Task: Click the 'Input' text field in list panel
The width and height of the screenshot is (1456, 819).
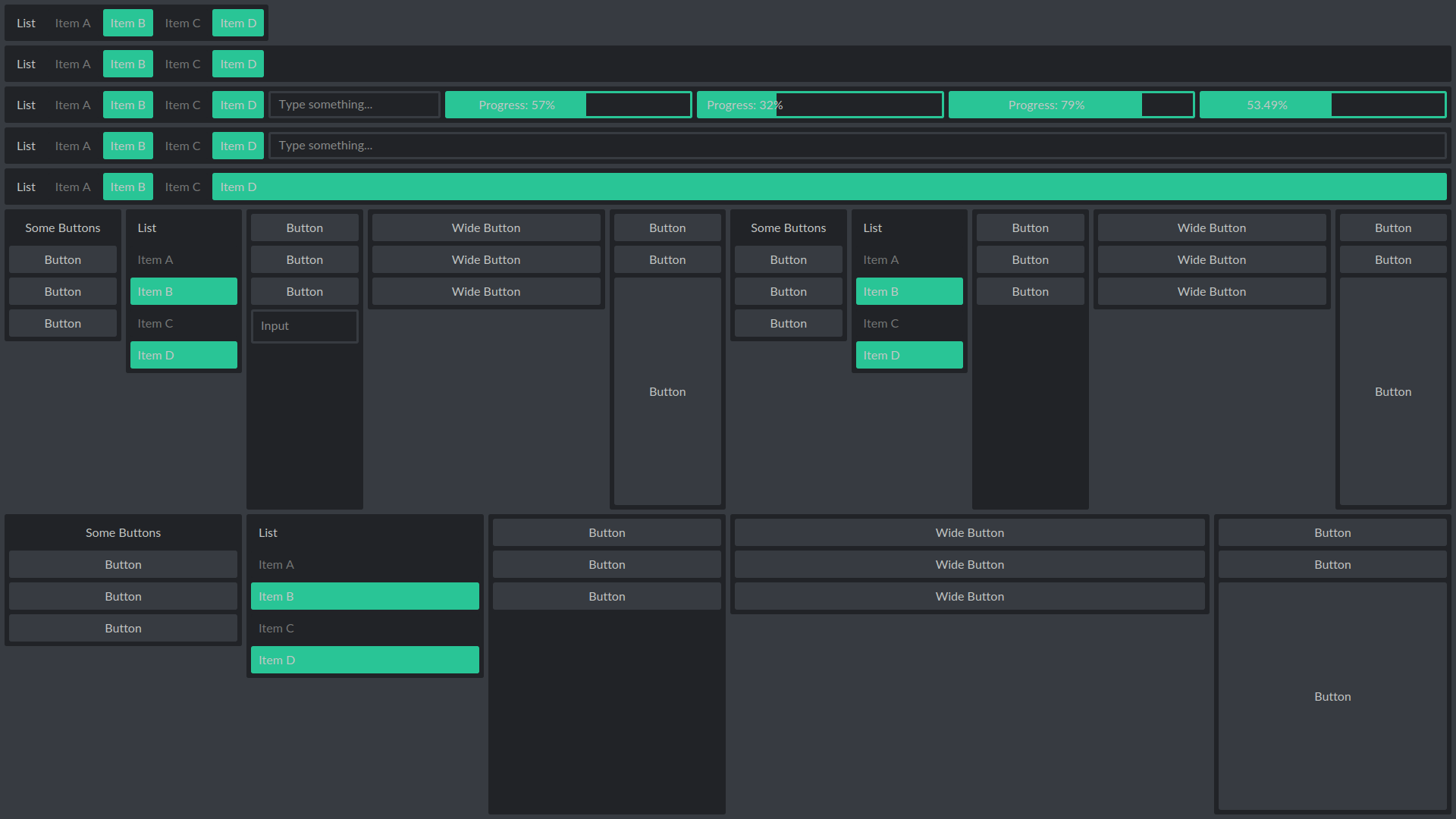Action: (305, 325)
